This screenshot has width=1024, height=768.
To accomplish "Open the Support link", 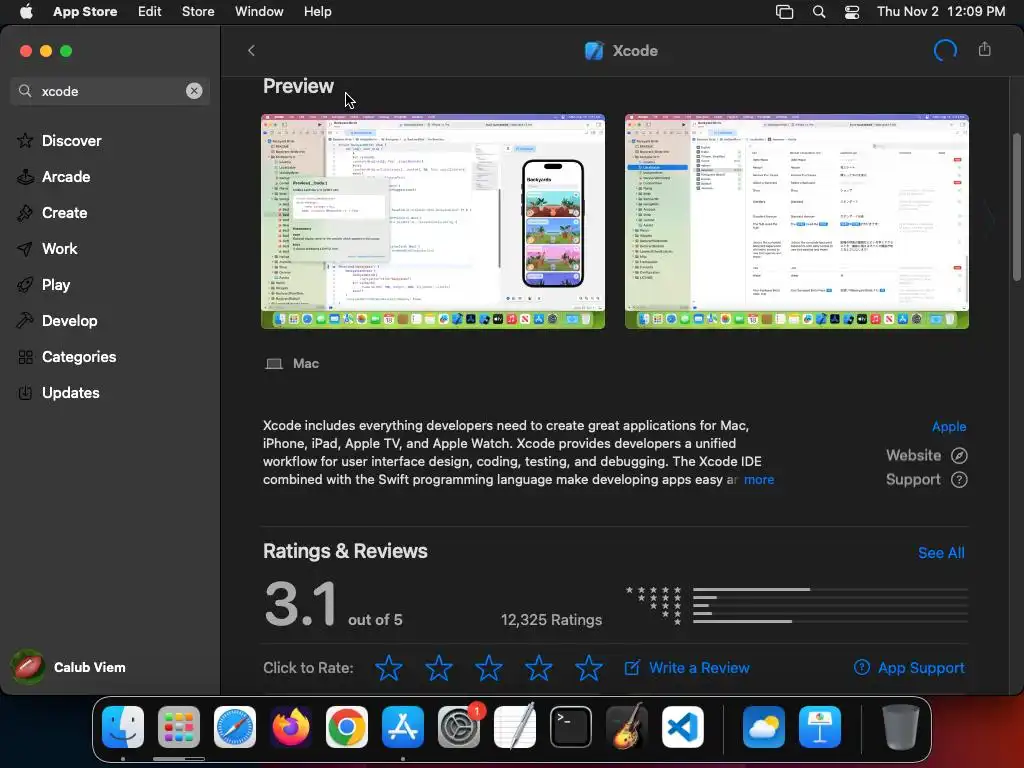I will [926, 479].
